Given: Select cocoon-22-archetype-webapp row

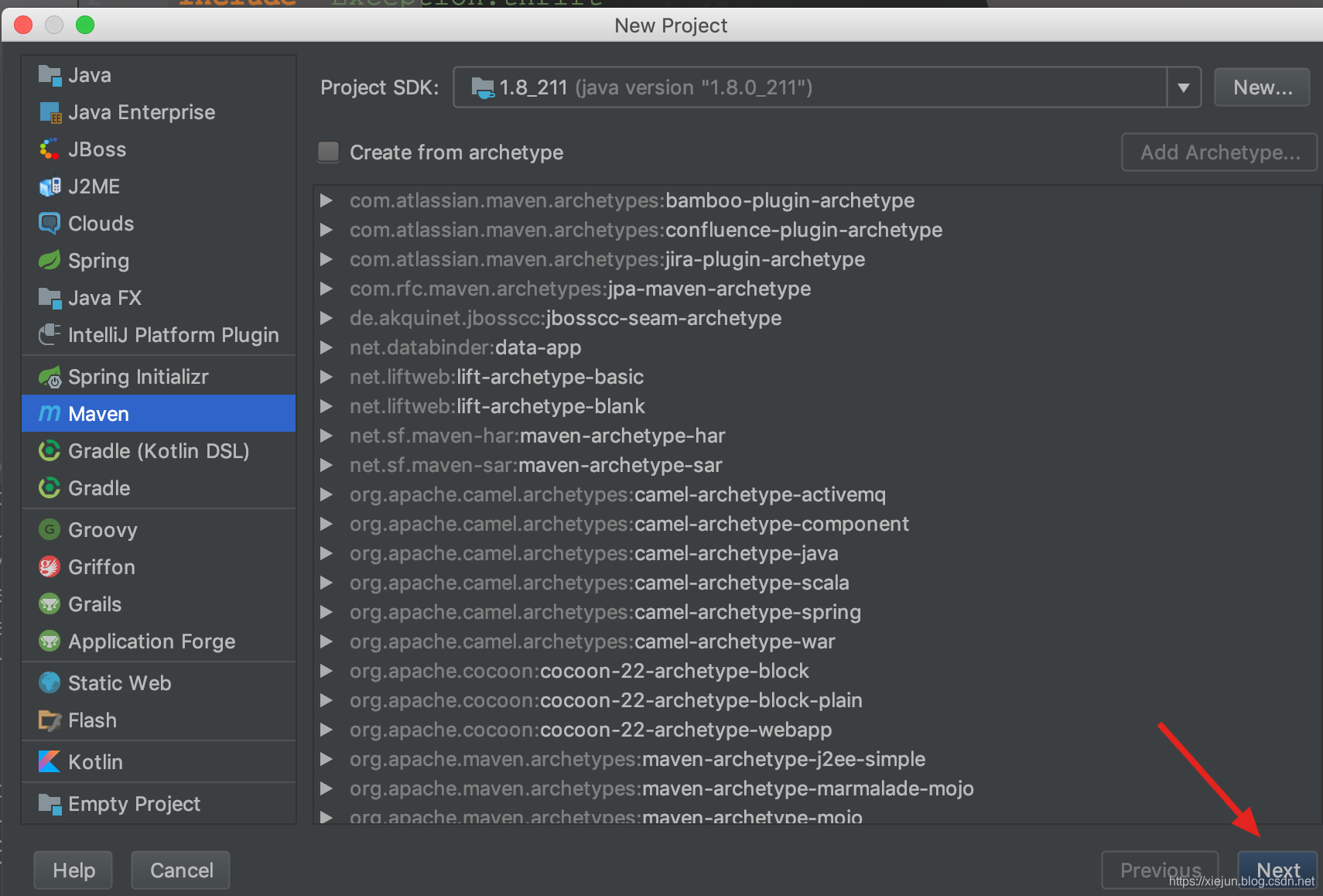Looking at the screenshot, I should point(817,730).
